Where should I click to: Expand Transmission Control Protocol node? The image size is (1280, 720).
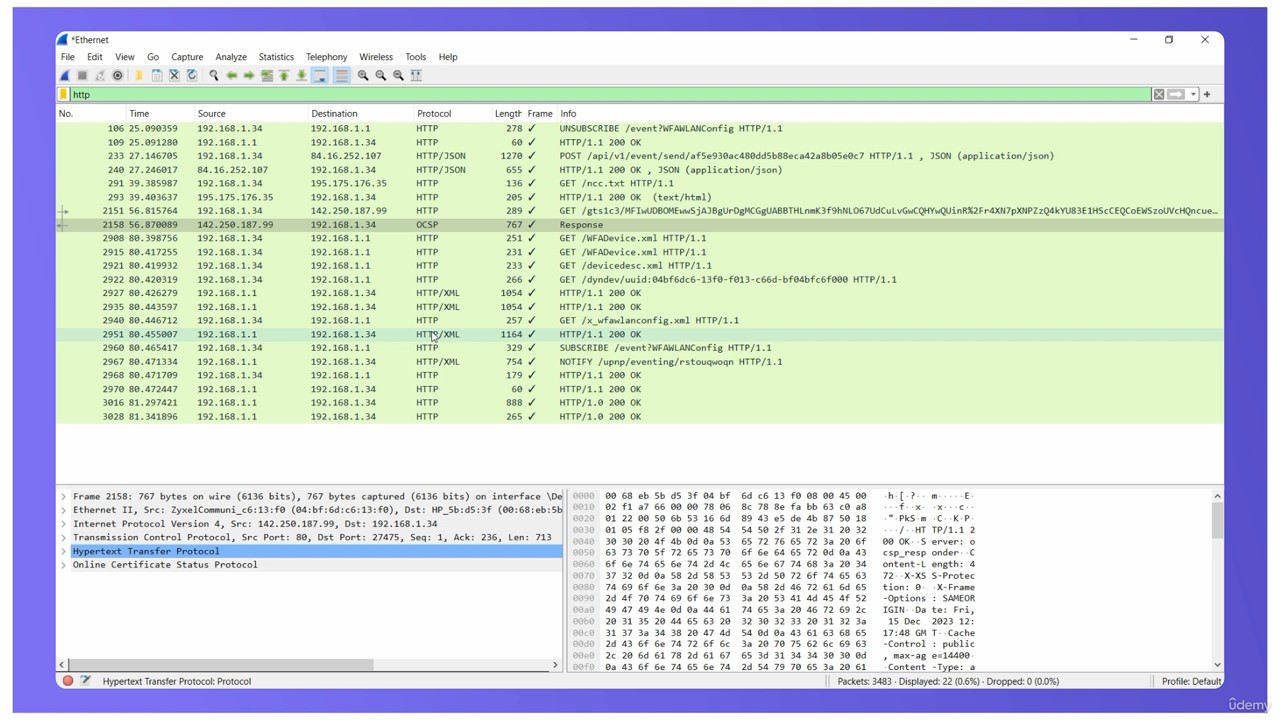coord(64,538)
